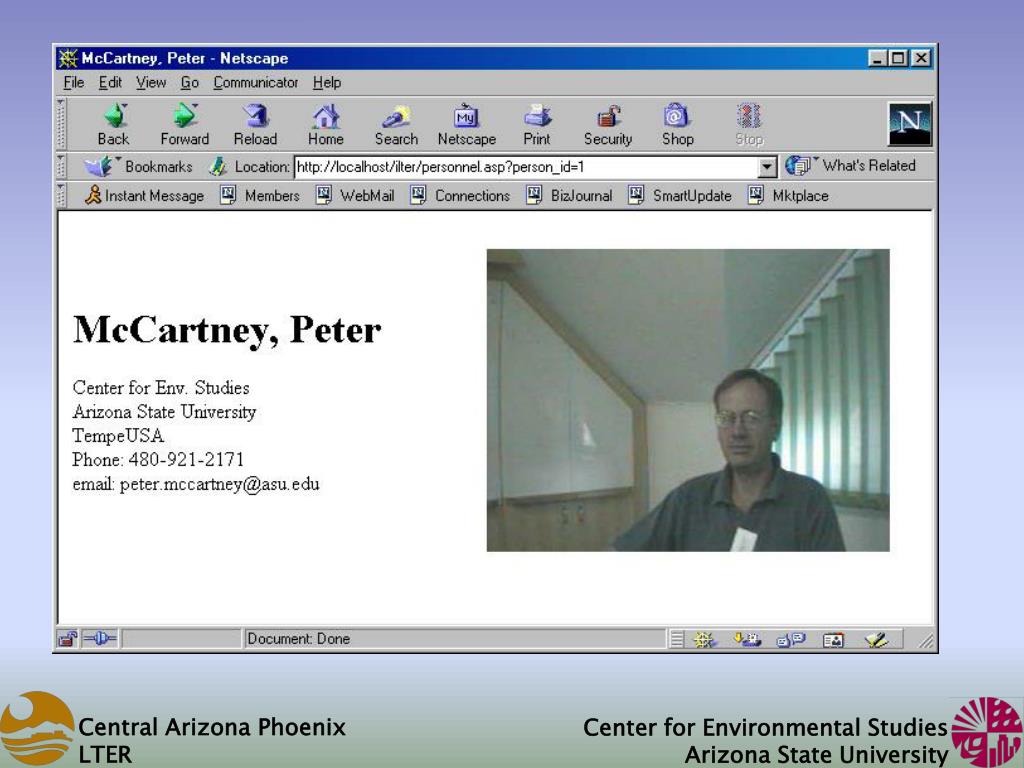Open the WebMail bookmark
Viewport: 1024px width, 768px height.
(355, 195)
